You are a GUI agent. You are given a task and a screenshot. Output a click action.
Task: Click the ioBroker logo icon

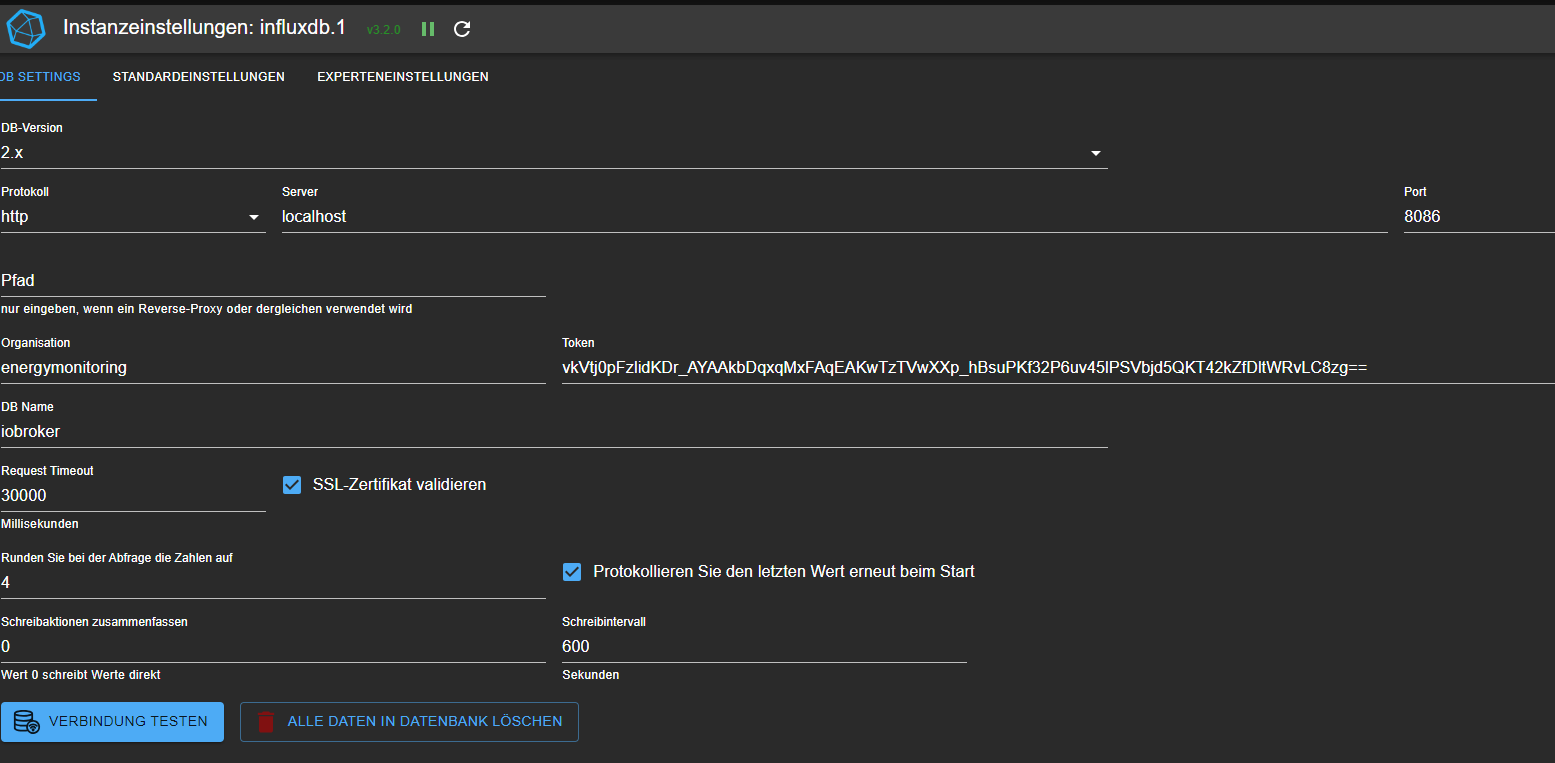[x=26, y=28]
